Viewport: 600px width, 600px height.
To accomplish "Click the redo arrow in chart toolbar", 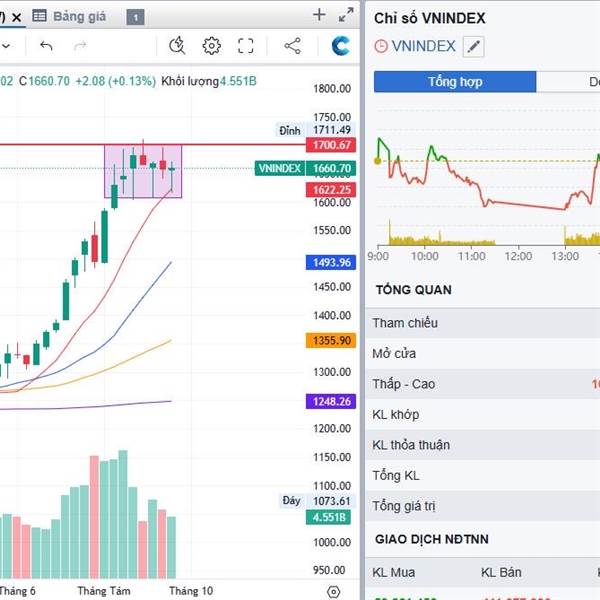I will coord(80,46).
